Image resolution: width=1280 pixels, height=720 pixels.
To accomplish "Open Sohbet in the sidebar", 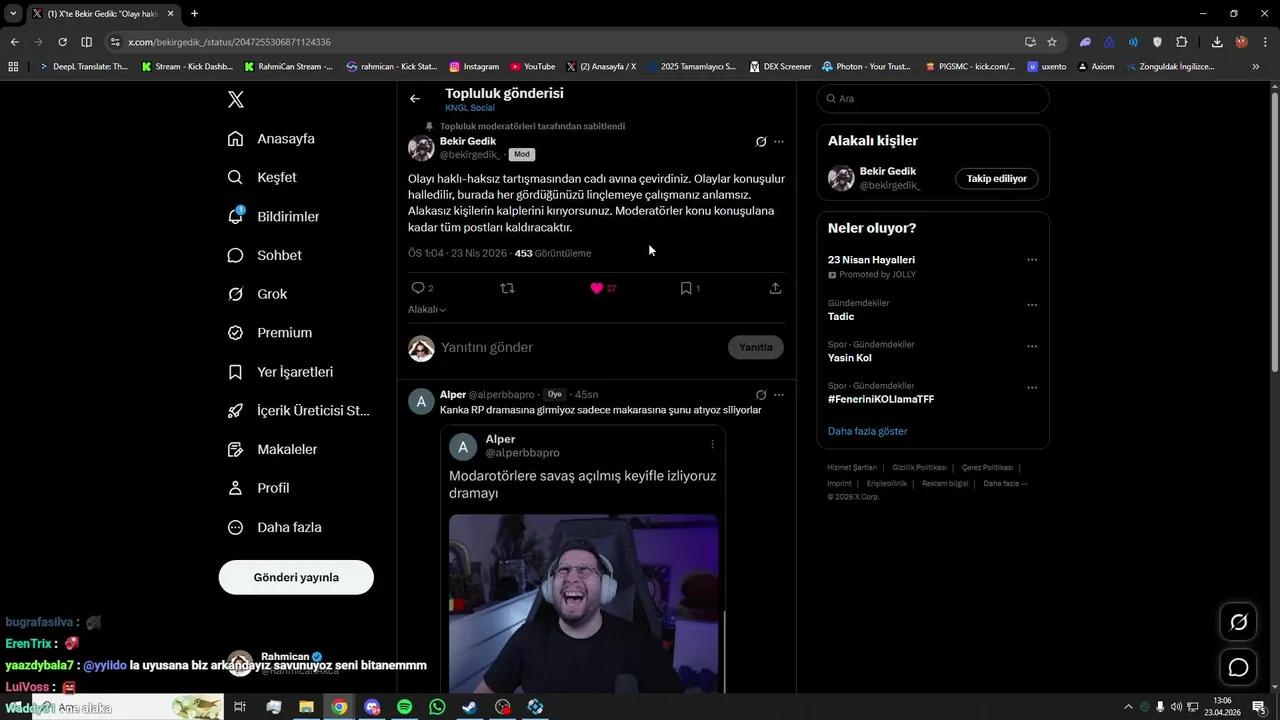I will [x=264, y=255].
